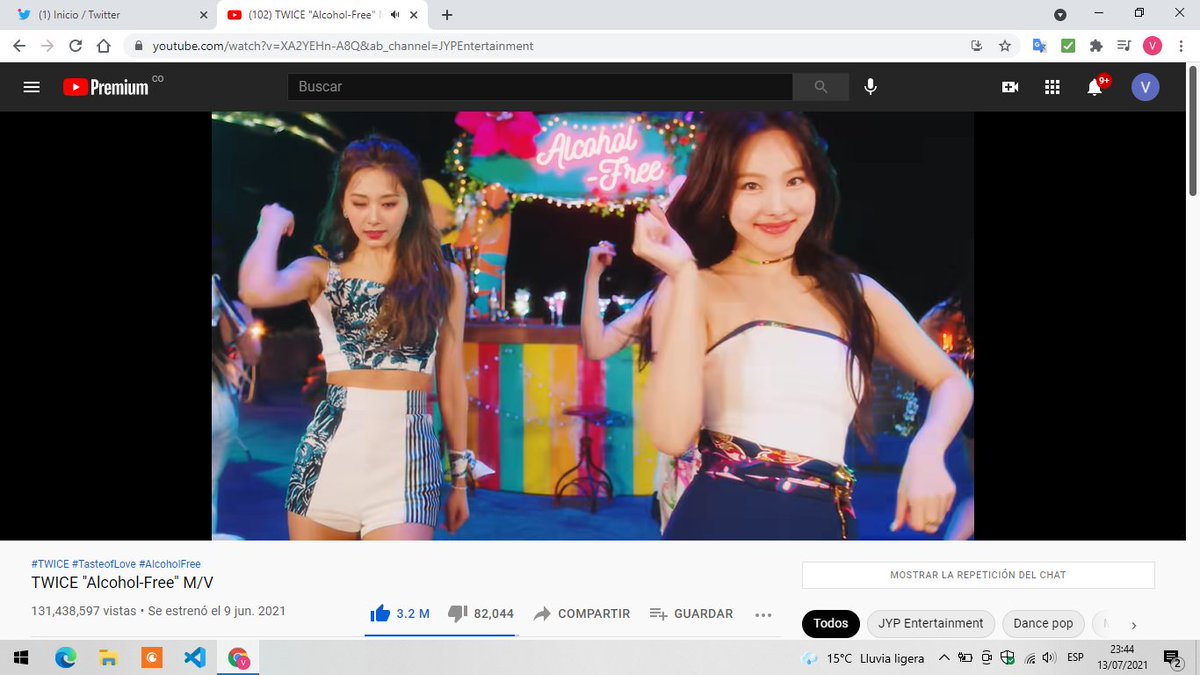
Task: Open the YouTube account avatar menu
Action: (x=1145, y=87)
